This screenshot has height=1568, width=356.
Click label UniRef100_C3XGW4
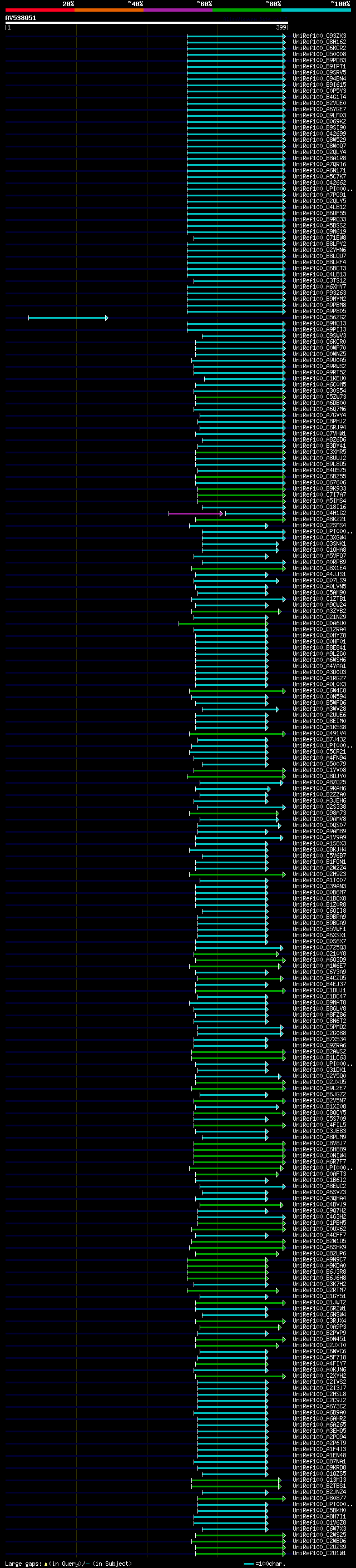319,538
